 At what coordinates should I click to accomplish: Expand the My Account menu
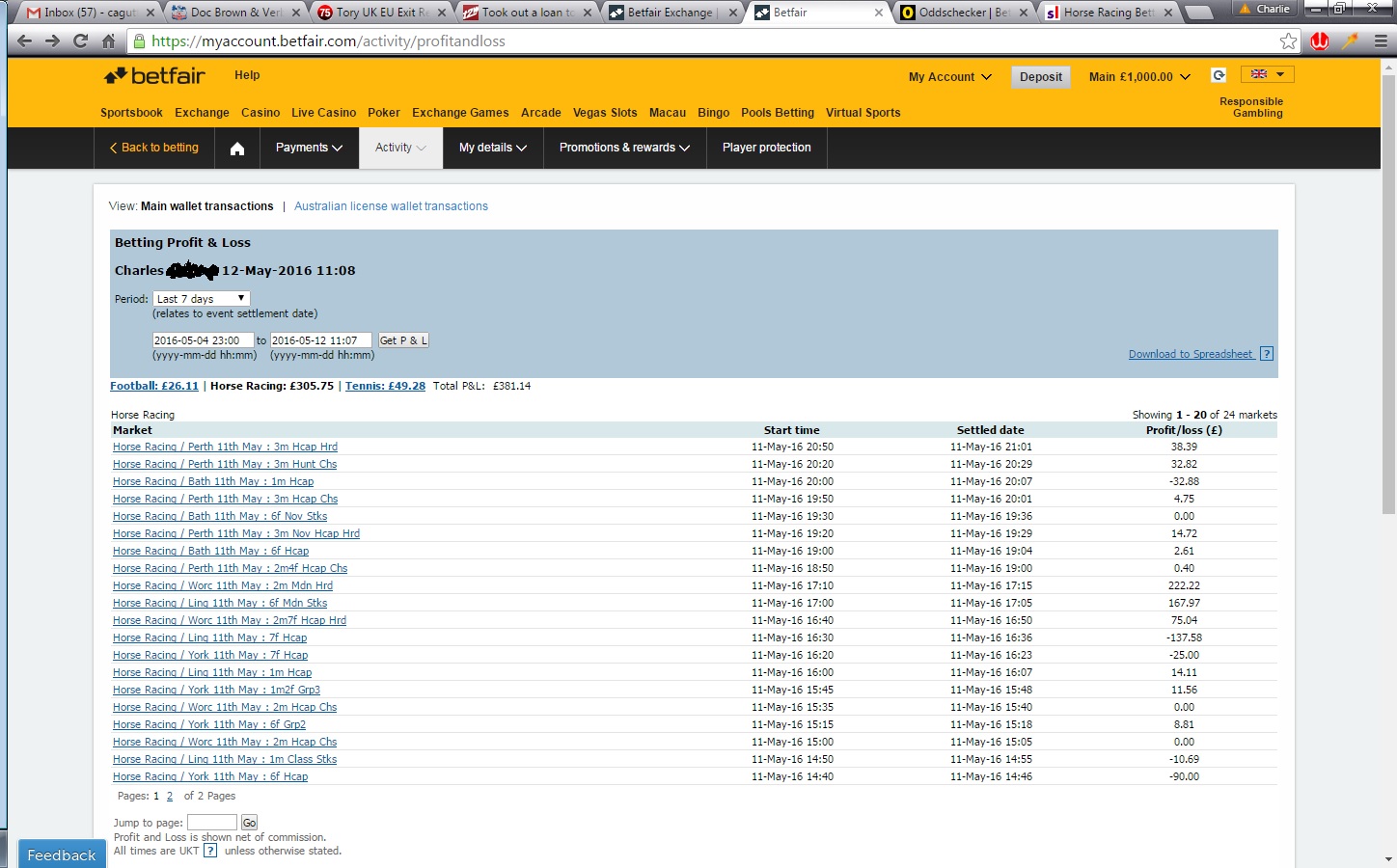point(949,77)
